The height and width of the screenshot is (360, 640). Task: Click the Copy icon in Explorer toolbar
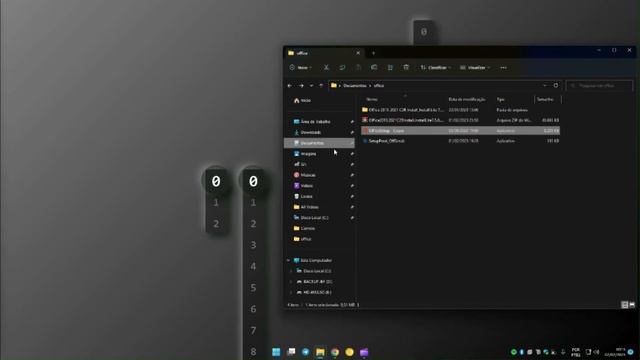click(x=342, y=68)
